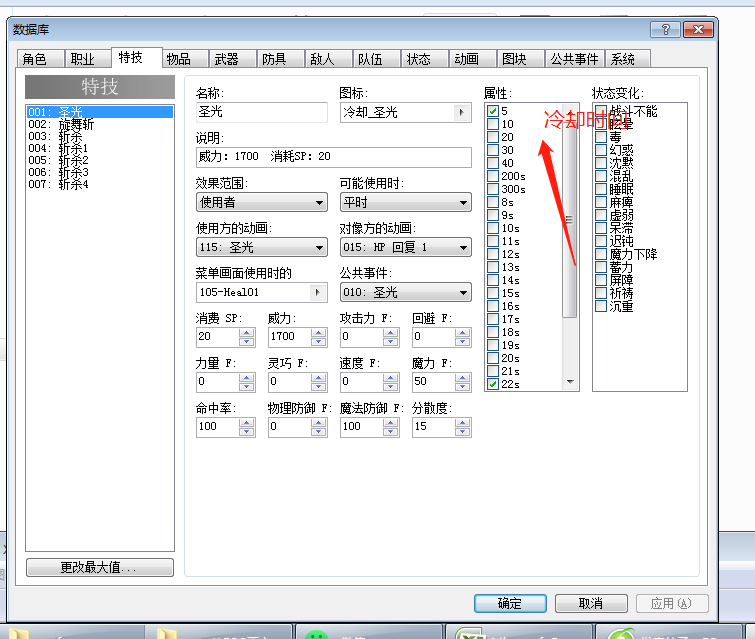Switch to the 系统 tab
The image size is (755, 639).
(x=628, y=59)
